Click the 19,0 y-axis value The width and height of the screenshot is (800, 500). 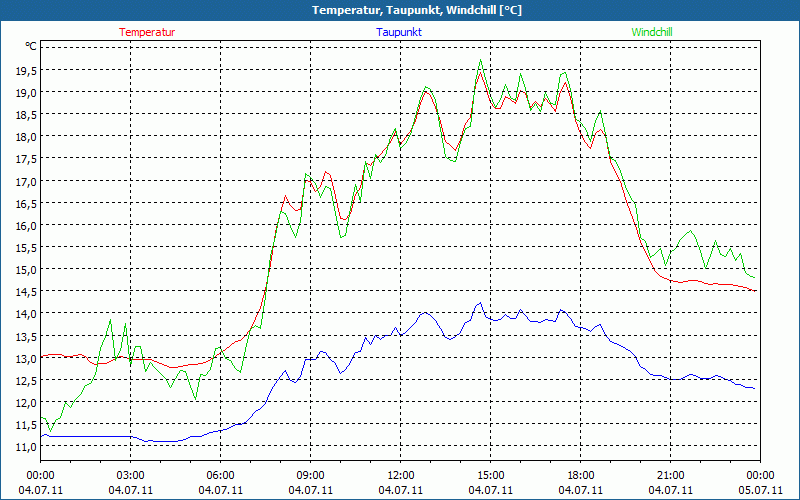click(26, 92)
